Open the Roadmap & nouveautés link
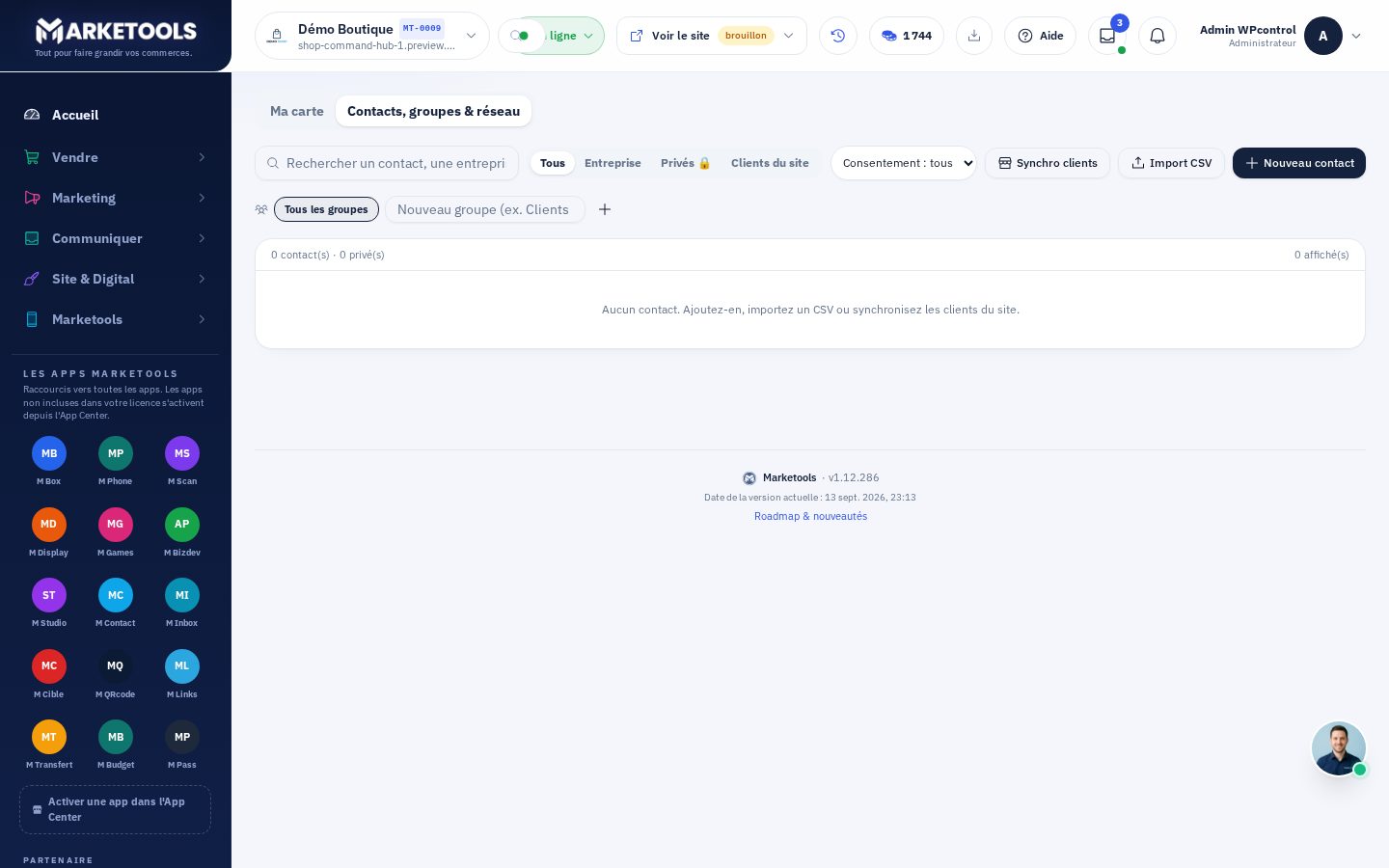The width and height of the screenshot is (1389, 868). coord(810,516)
